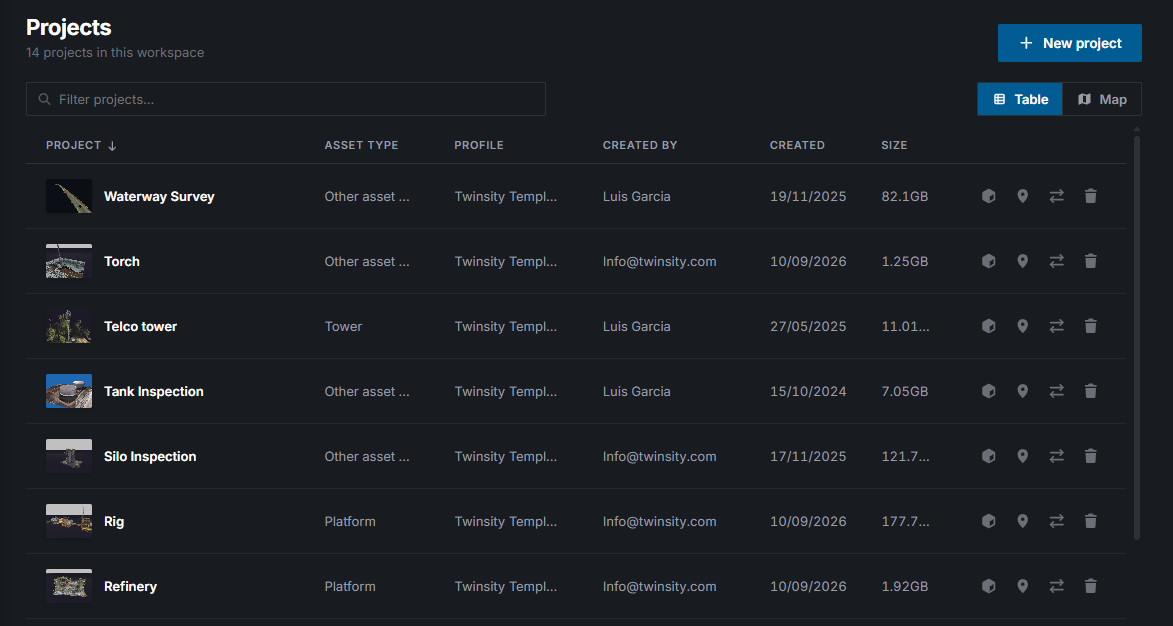Delete Tank Inspection with trash icon
Screen dimensions: 1173x626
tap(1091, 391)
